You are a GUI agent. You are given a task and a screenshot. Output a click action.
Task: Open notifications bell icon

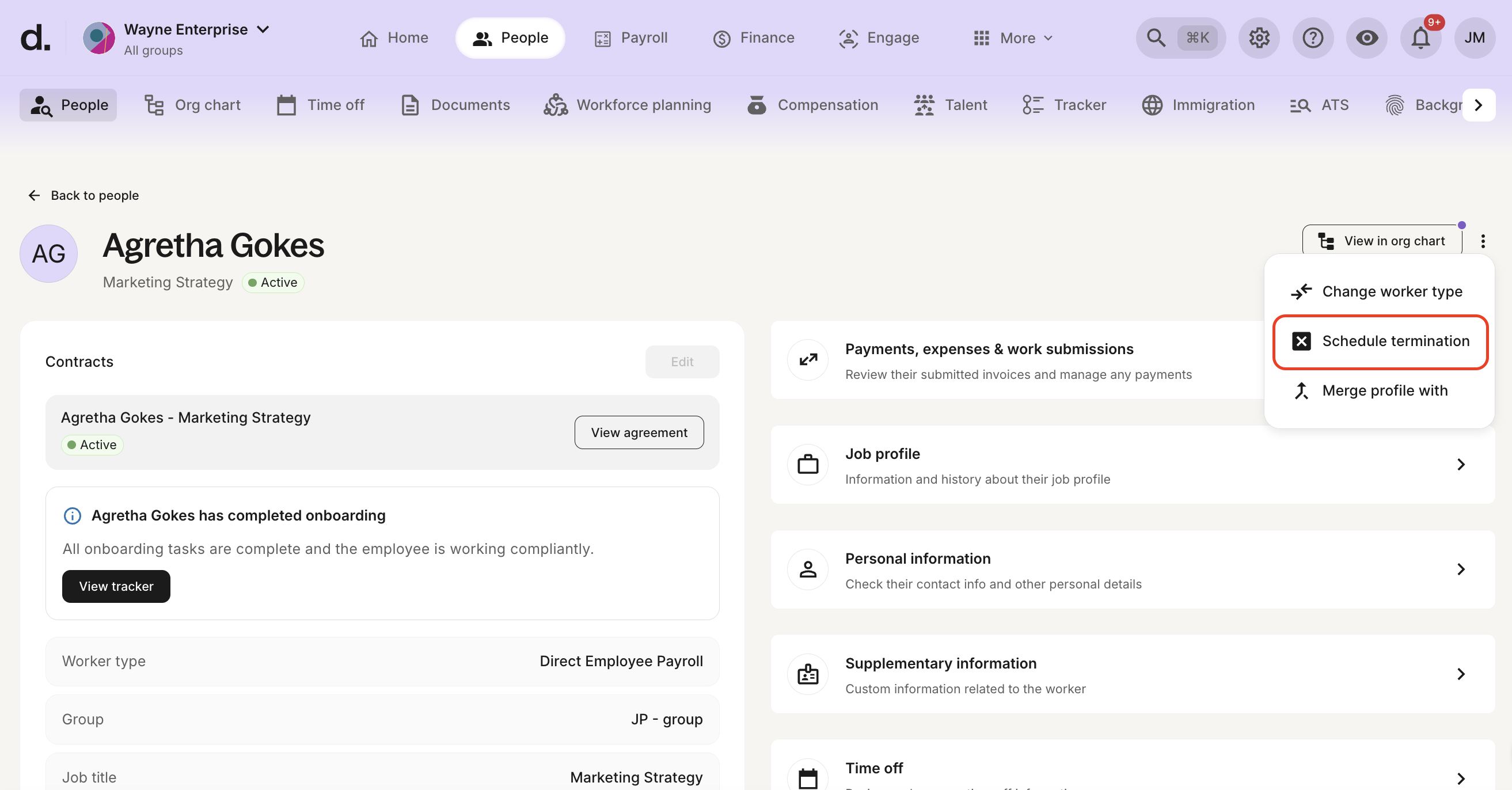pyautogui.click(x=1420, y=38)
